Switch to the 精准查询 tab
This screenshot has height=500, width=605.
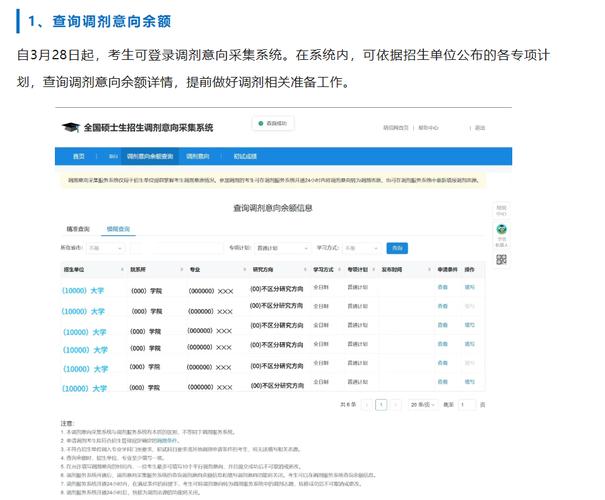(78, 229)
